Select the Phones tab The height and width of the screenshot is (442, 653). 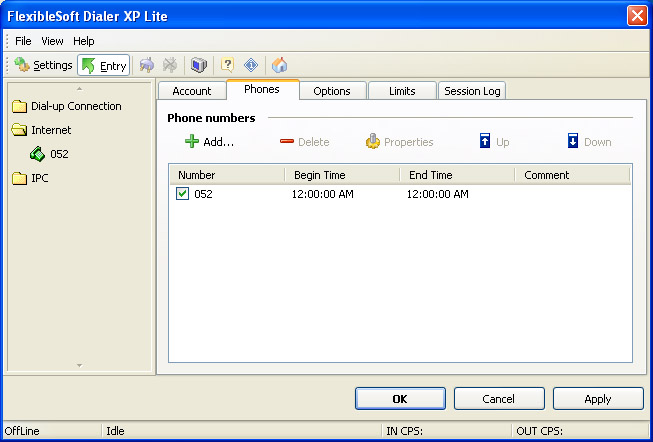262,89
